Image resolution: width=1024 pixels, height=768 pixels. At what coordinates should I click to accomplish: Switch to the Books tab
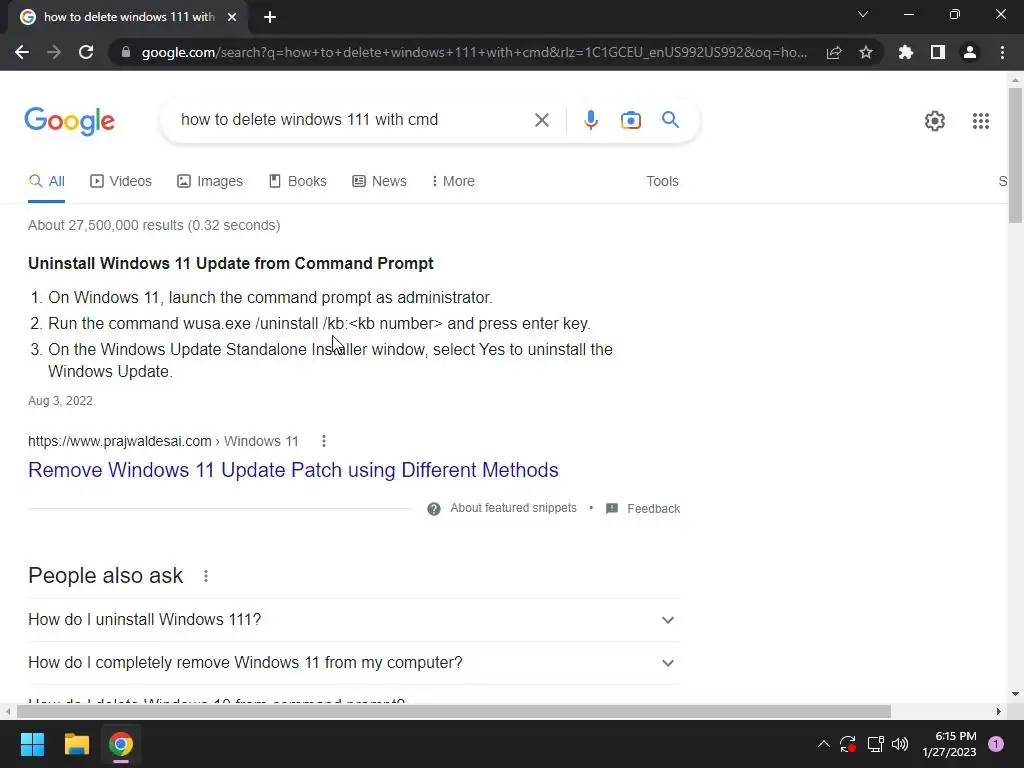298,181
